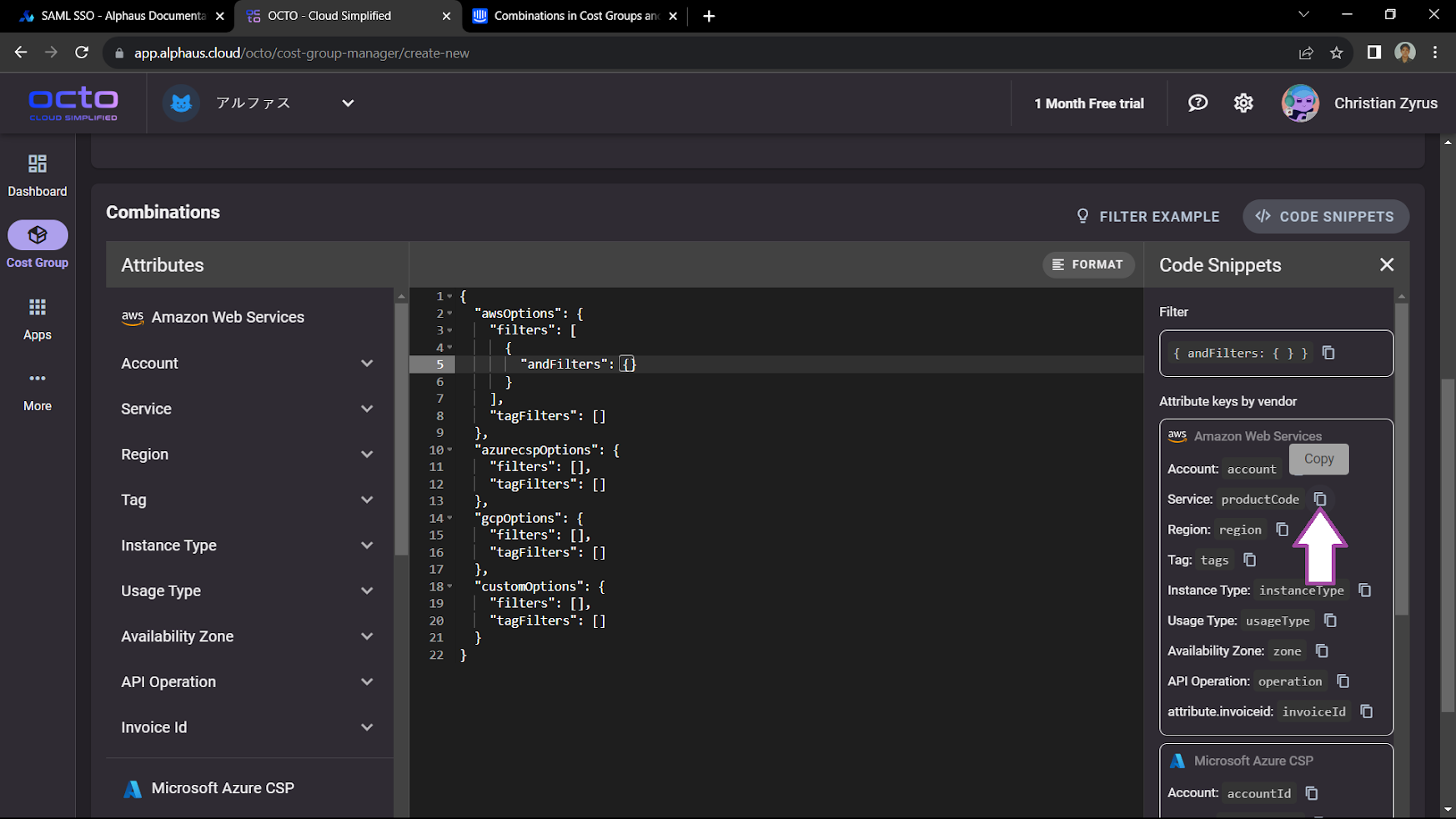The width and height of the screenshot is (1456, 819).
Task: Click the FORMAT button
Action: (1088, 264)
